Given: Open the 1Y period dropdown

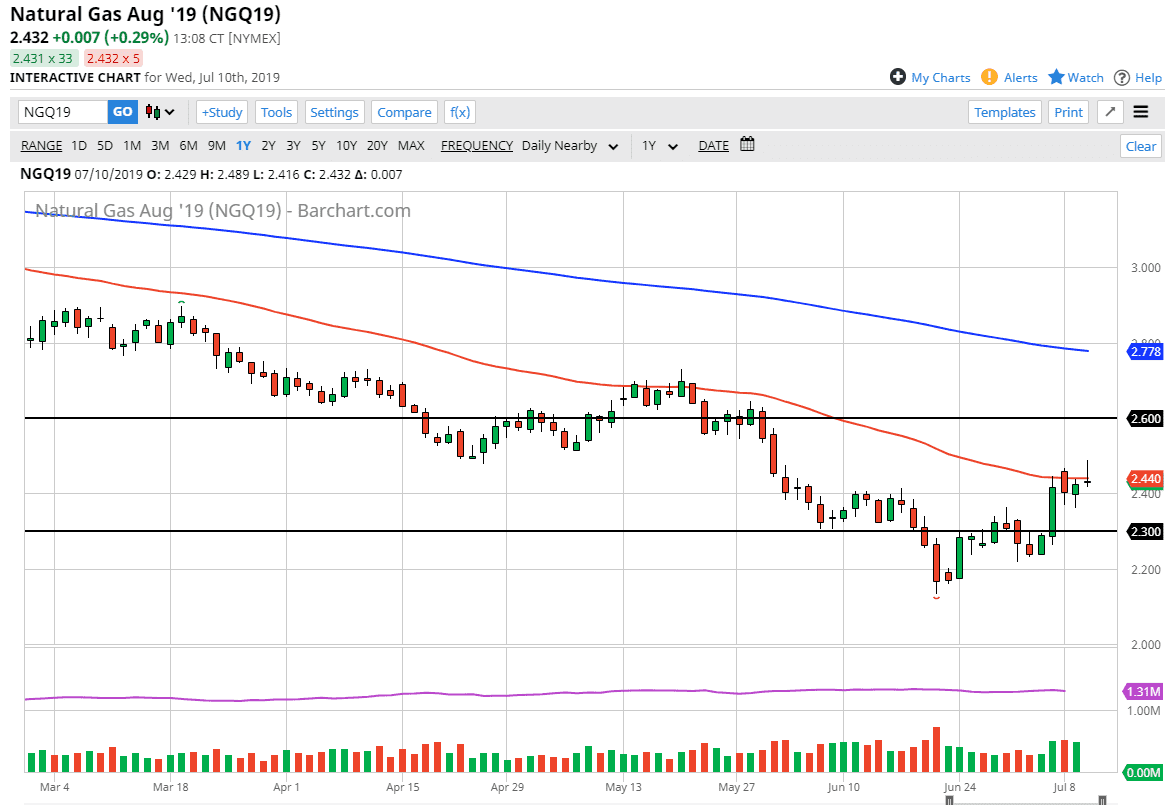Looking at the screenshot, I should [660, 146].
